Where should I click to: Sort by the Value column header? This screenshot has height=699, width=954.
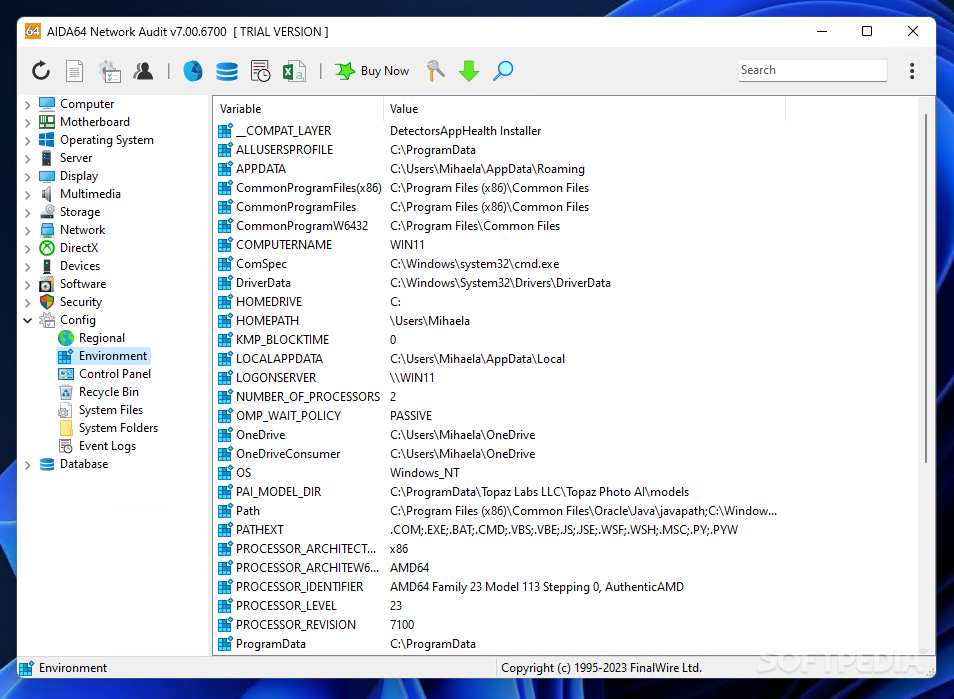click(x=585, y=109)
